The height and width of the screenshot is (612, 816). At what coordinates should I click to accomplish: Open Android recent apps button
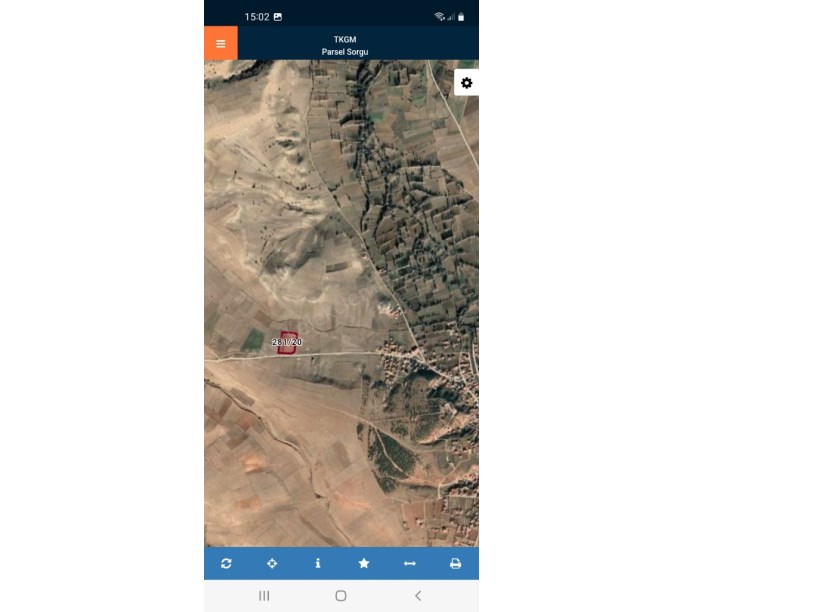(x=264, y=595)
